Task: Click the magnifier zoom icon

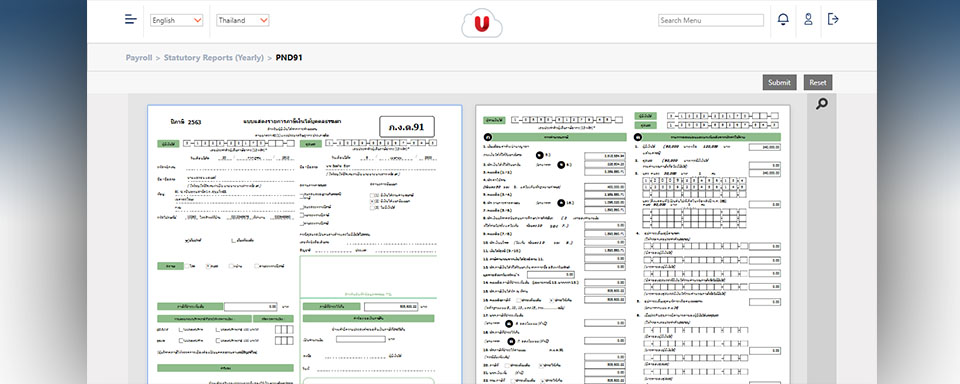Action: coord(822,104)
